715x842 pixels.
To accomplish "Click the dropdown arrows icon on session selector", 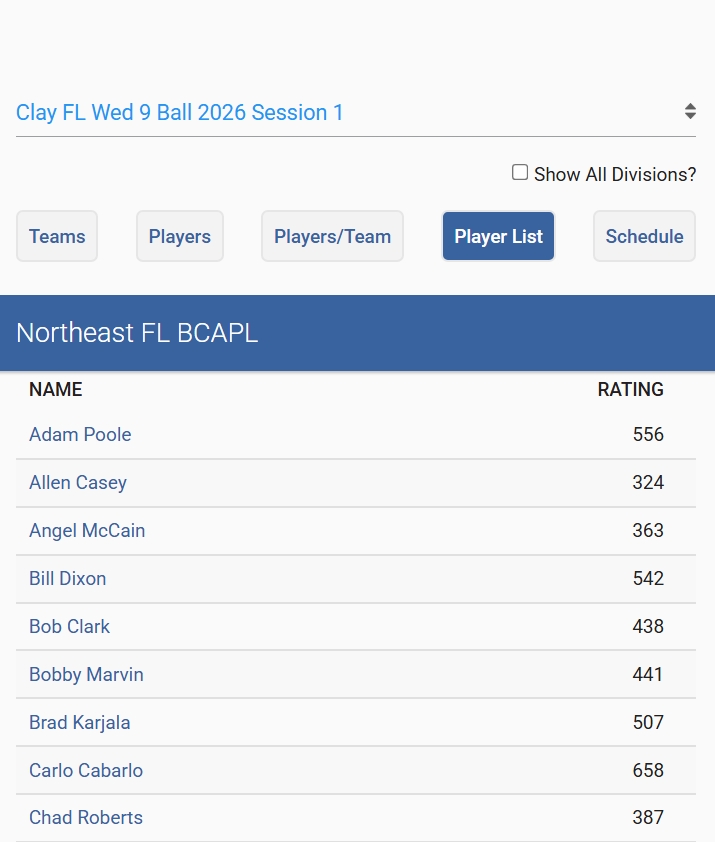I will (x=690, y=111).
